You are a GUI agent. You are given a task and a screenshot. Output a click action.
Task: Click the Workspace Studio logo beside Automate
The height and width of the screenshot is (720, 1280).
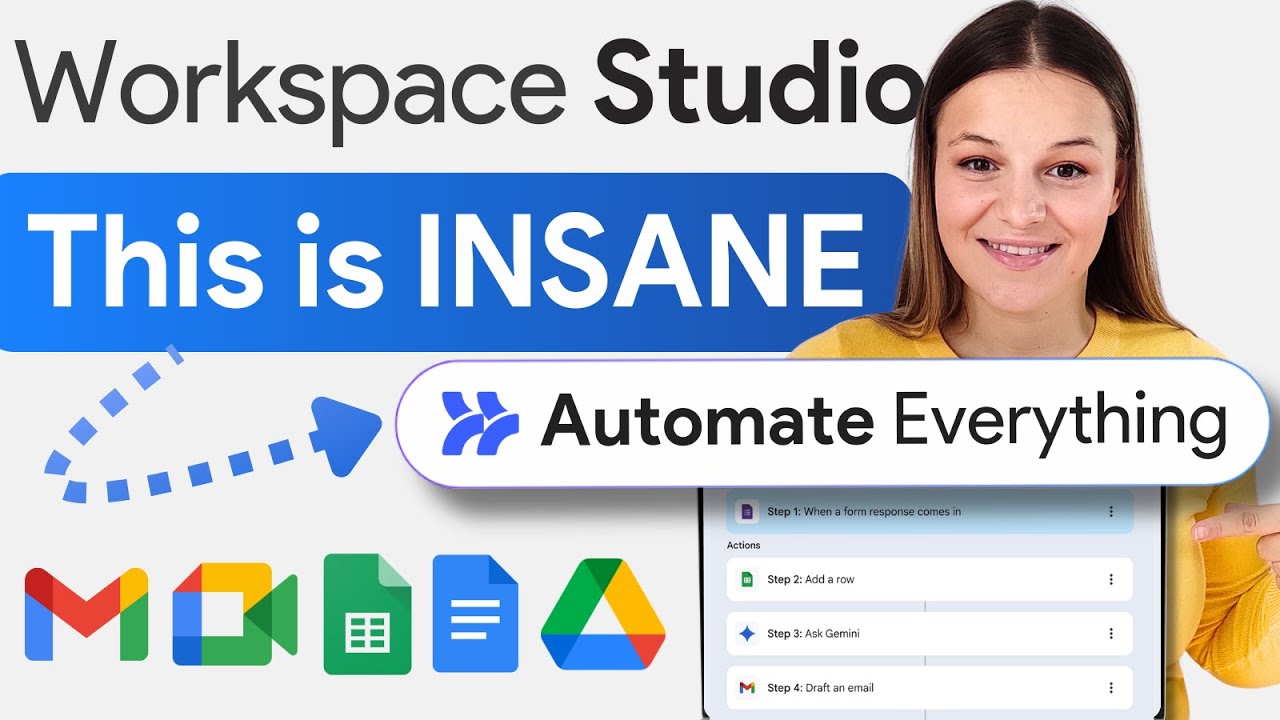[480, 423]
